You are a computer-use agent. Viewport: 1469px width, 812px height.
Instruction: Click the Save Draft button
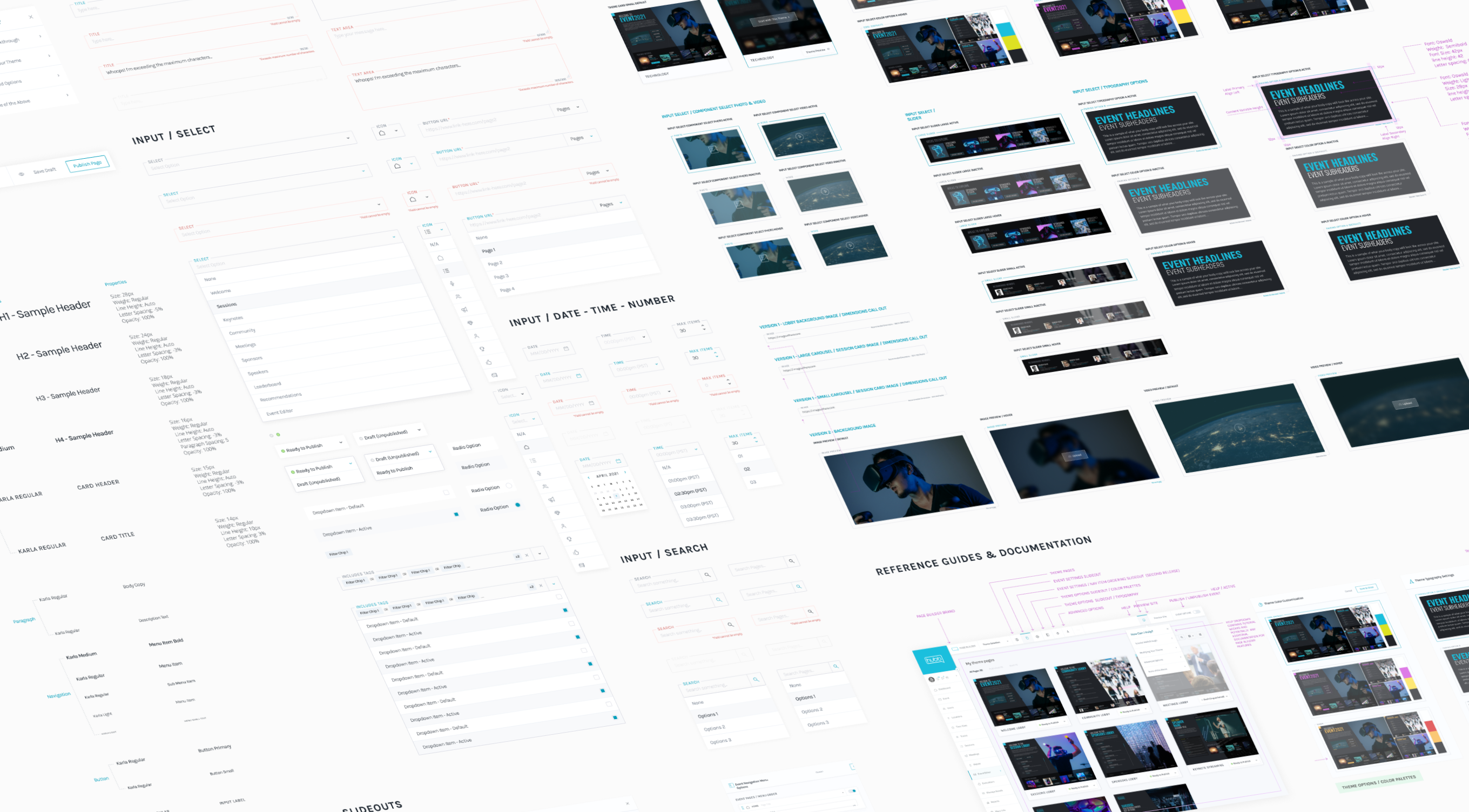pos(44,171)
